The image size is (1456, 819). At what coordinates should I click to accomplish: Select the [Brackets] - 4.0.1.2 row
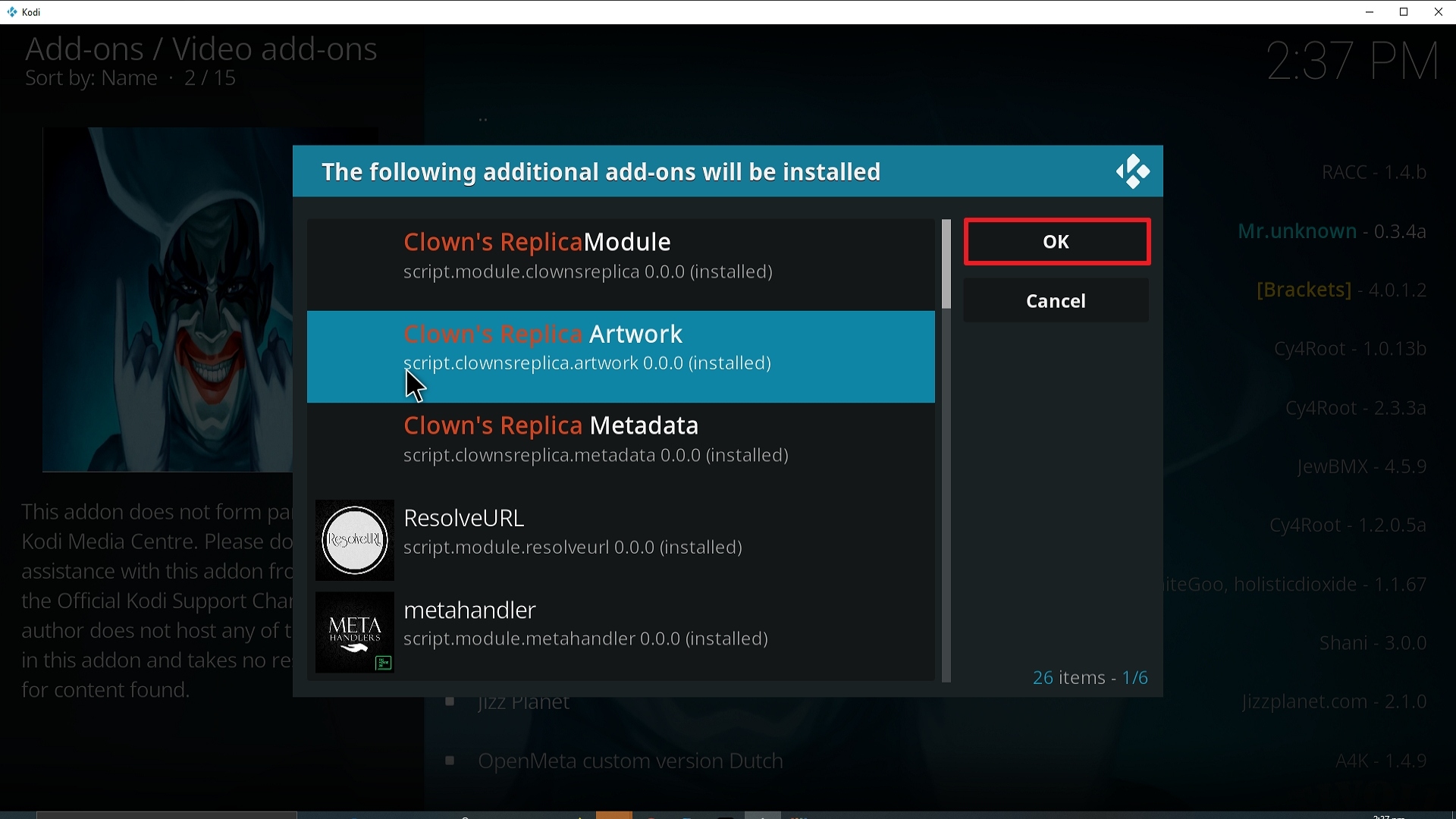(x=1341, y=290)
